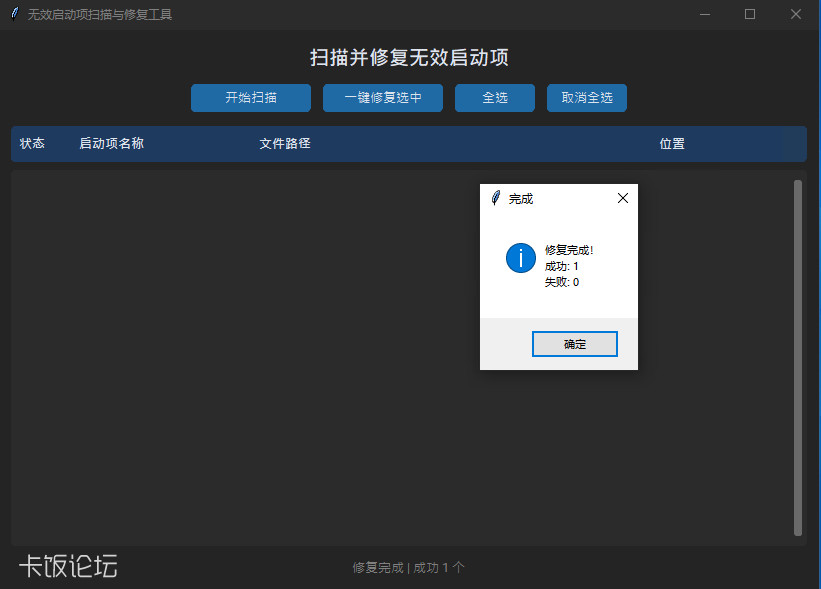
Task: Click the 位置 column header
Action: point(672,143)
